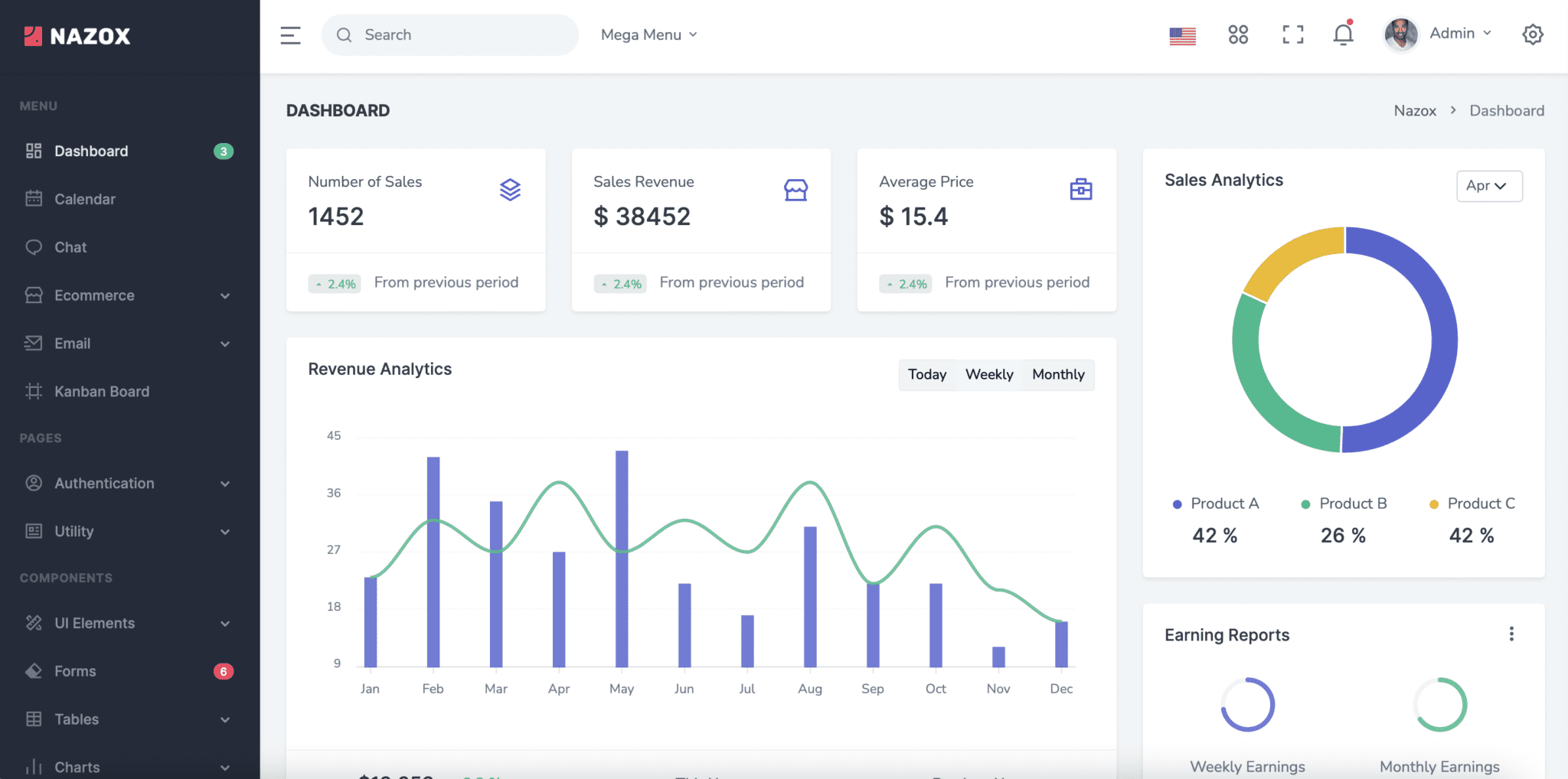Click the Average Price briefcase icon

(x=1080, y=191)
